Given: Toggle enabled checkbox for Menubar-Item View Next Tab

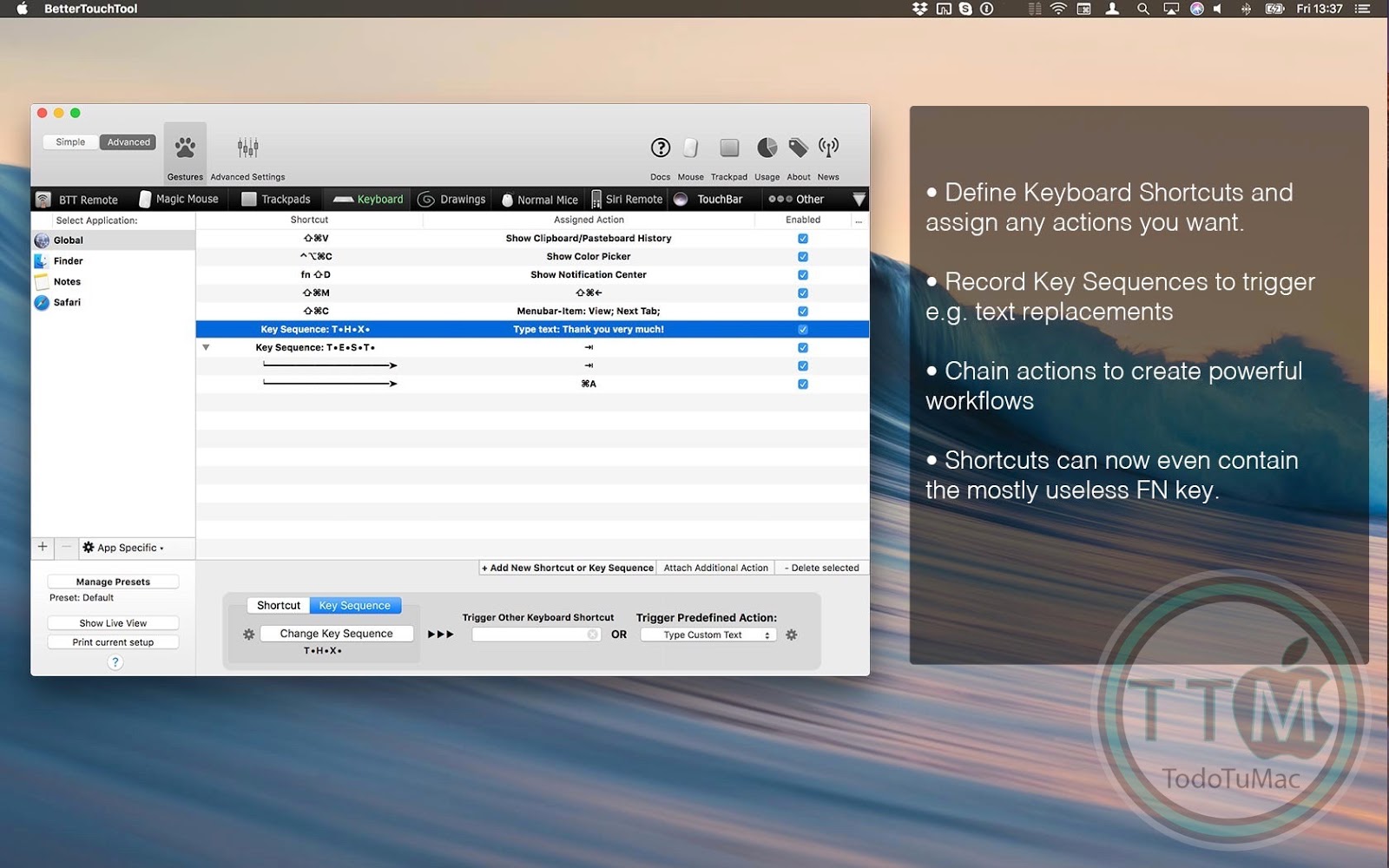Looking at the screenshot, I should tap(803, 312).
